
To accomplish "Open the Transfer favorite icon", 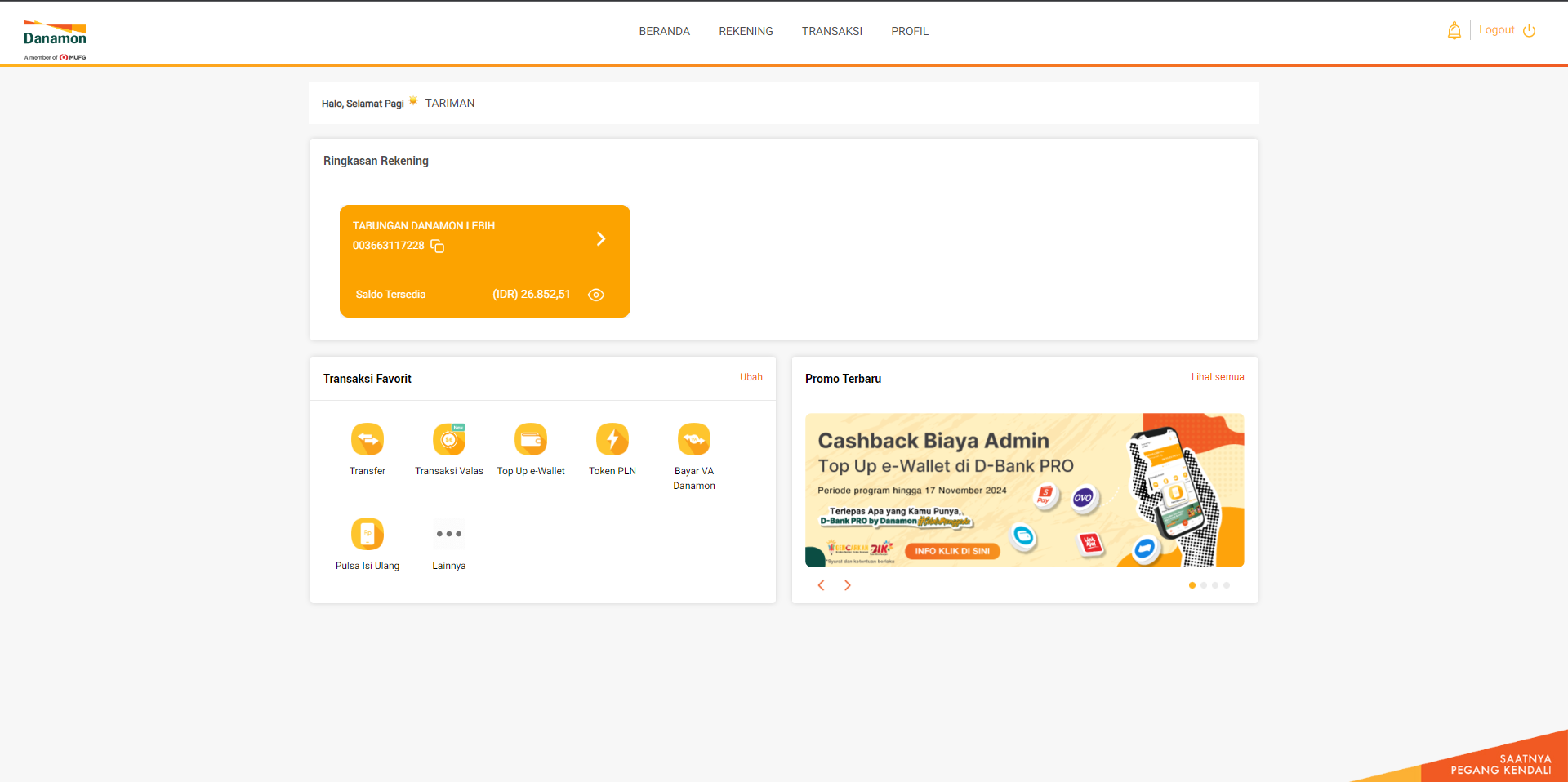I will coord(367,439).
